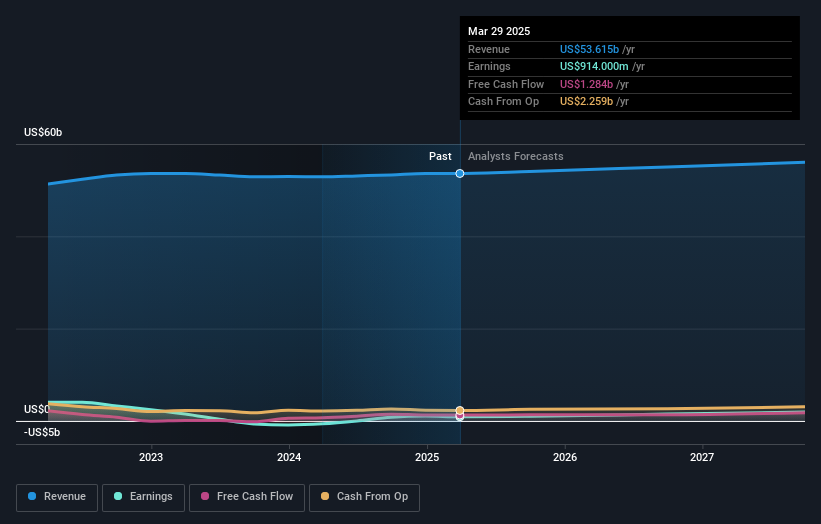
Task: Toggle the Revenue legend series
Action: [x=57, y=497]
